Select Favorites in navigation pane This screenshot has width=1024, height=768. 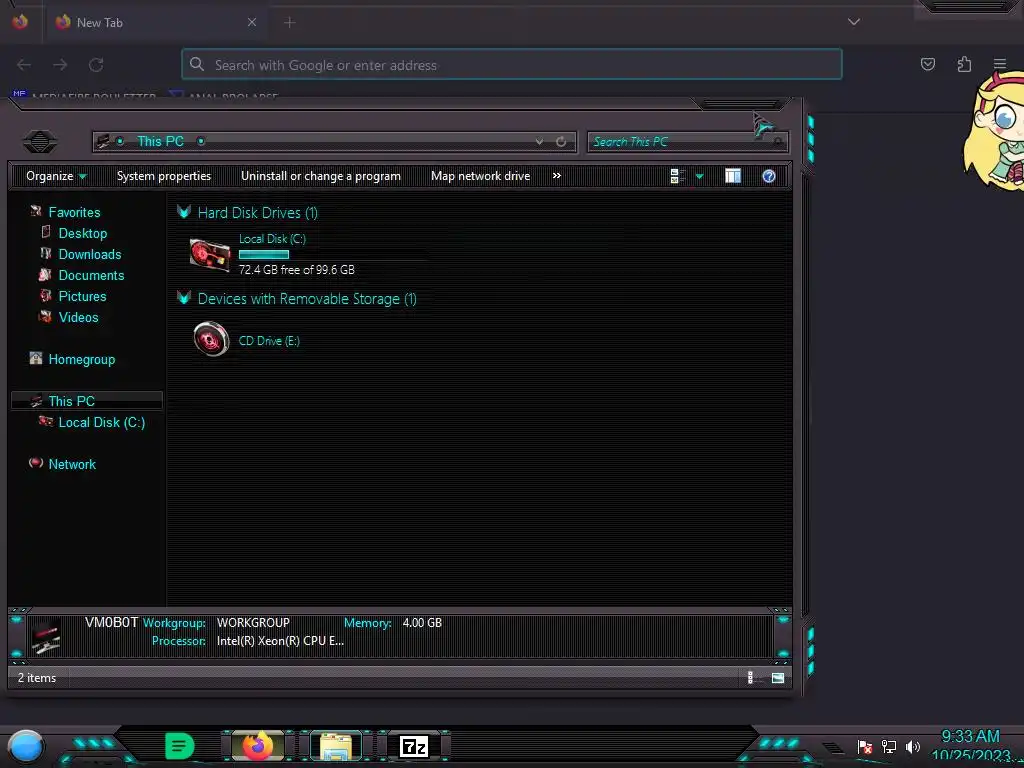pos(74,212)
